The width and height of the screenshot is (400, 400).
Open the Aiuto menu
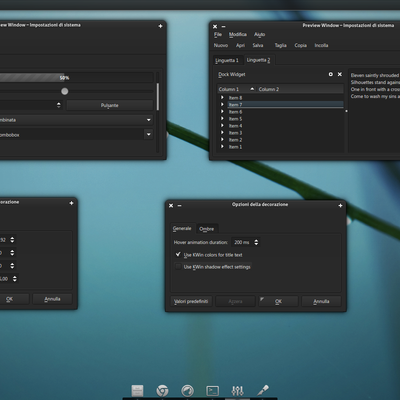tap(259, 34)
